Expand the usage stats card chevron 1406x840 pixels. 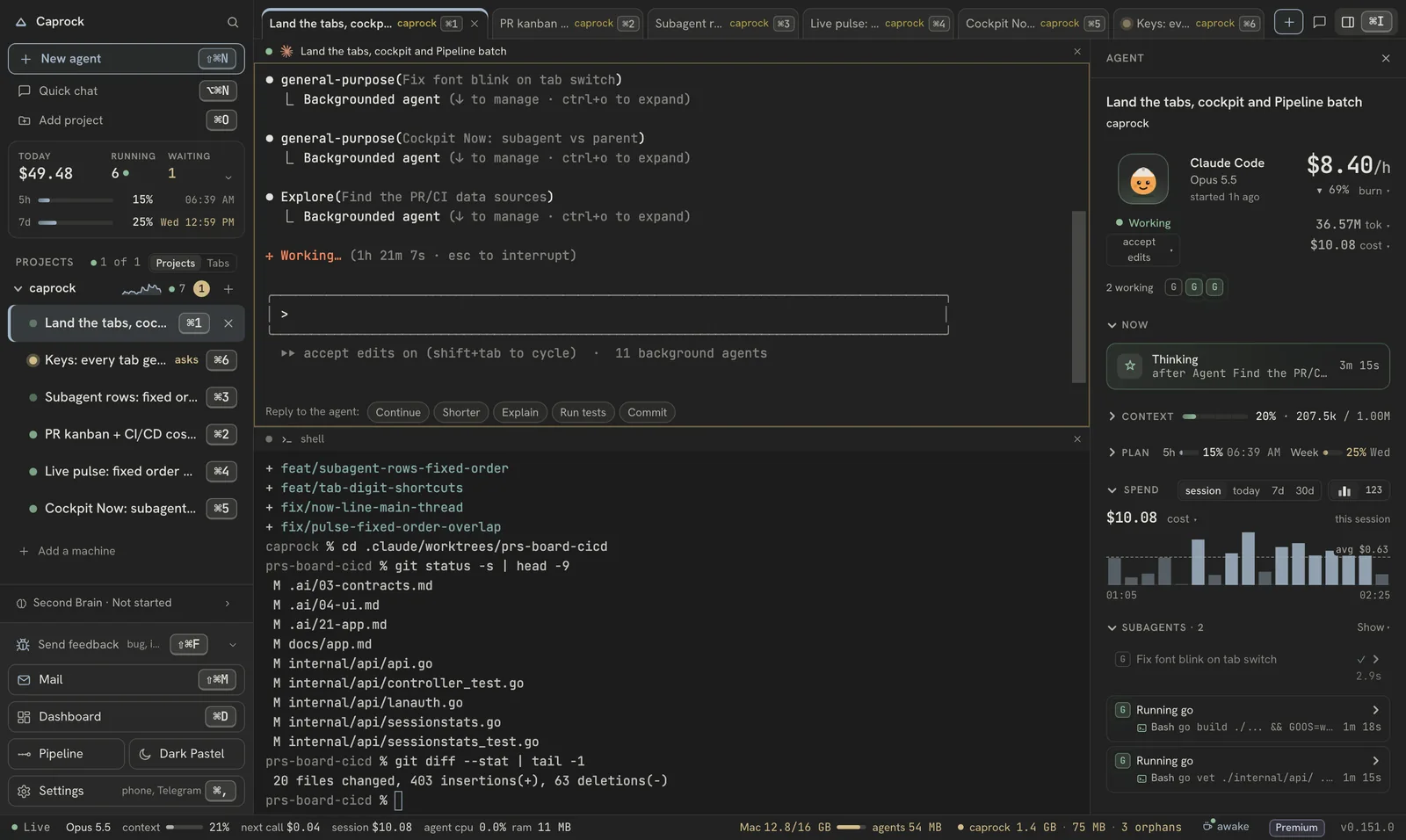click(228, 177)
